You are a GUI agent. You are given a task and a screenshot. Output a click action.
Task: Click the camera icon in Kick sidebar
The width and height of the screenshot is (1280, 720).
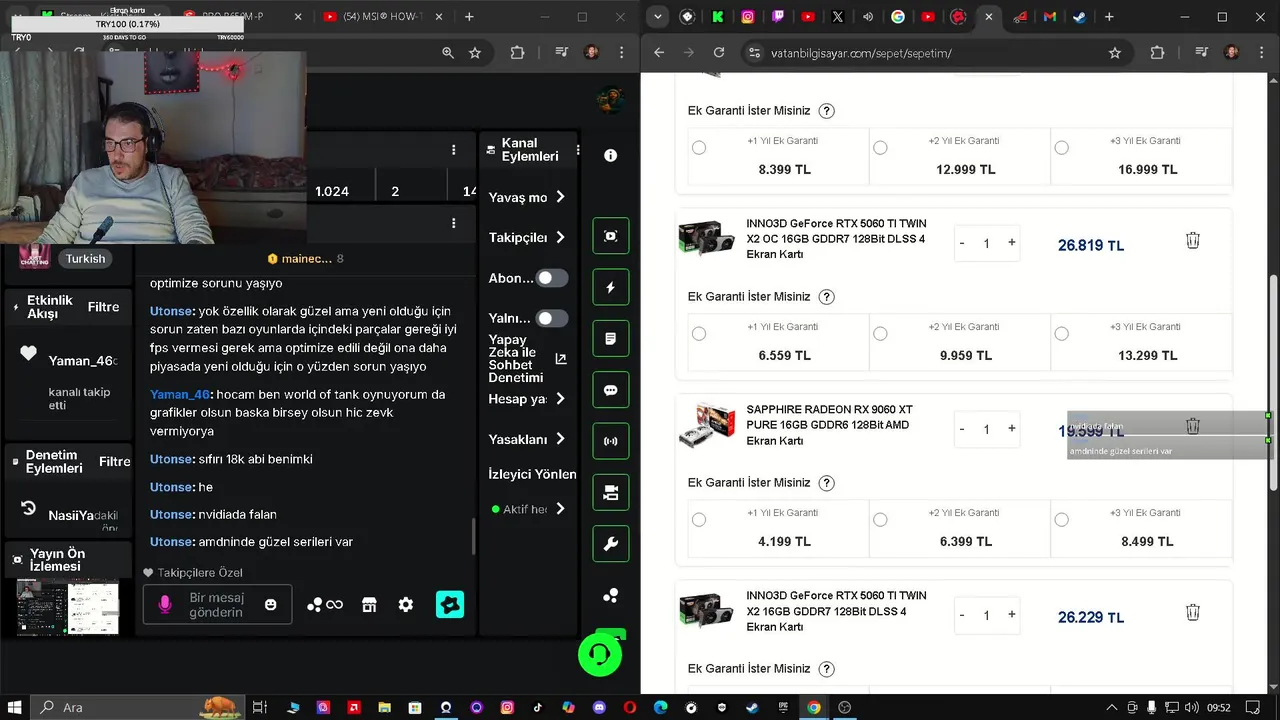[611, 493]
